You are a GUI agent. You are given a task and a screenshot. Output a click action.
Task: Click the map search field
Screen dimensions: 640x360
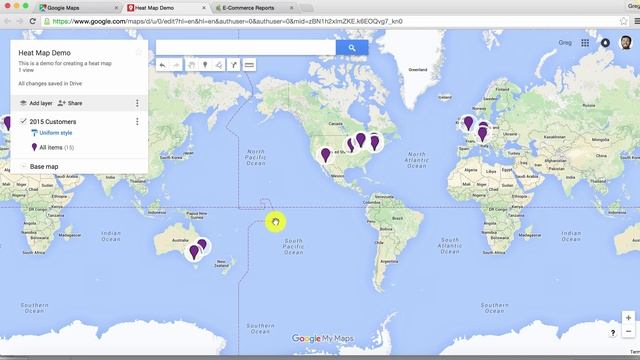[246, 48]
